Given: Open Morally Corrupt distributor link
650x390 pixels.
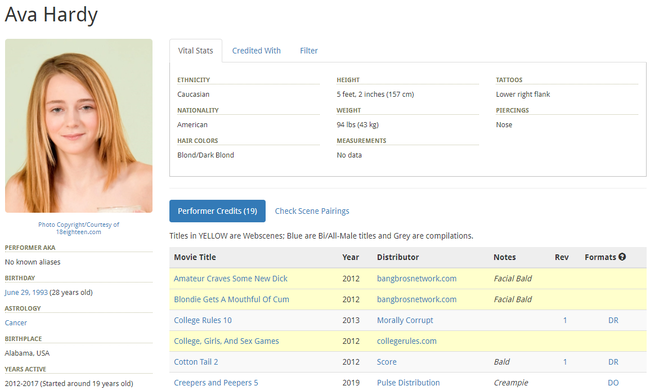Looking at the screenshot, I should pyautogui.click(x=405, y=320).
